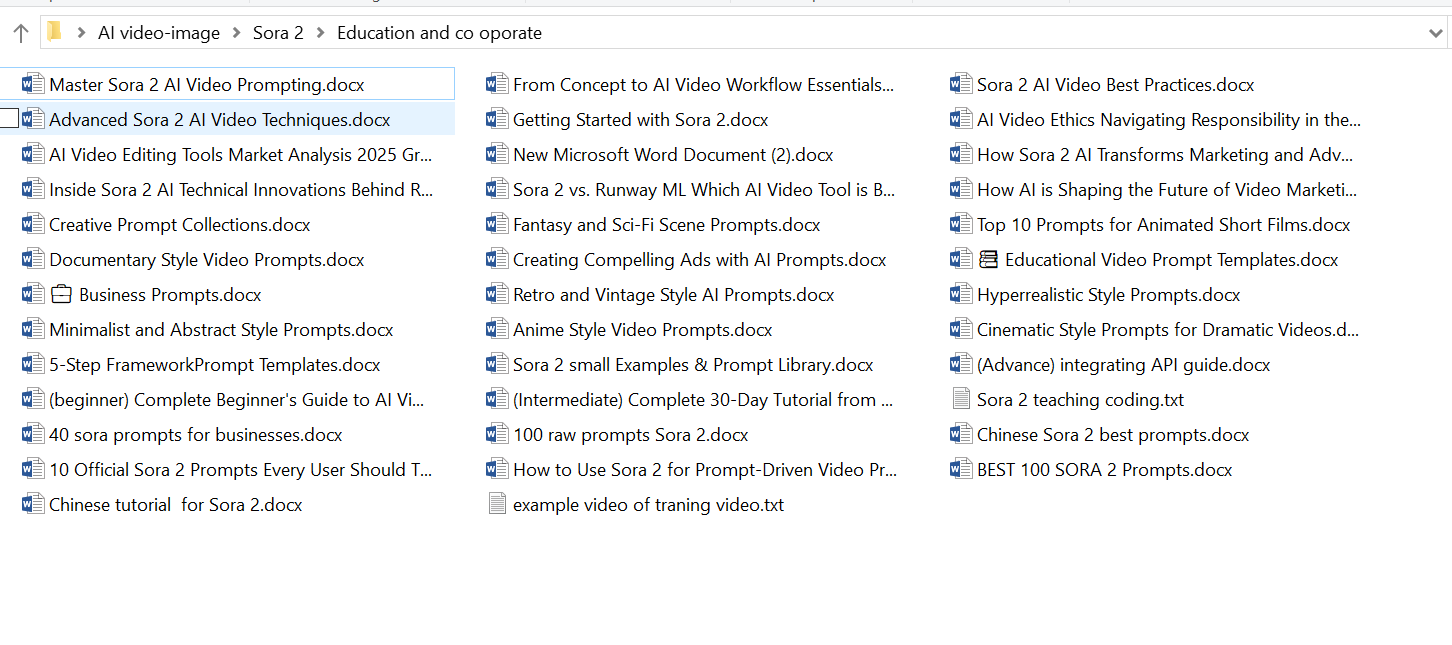
Task: Click Word icon of Advanced Sora 2 AI Video Techniques
Action: point(33,119)
